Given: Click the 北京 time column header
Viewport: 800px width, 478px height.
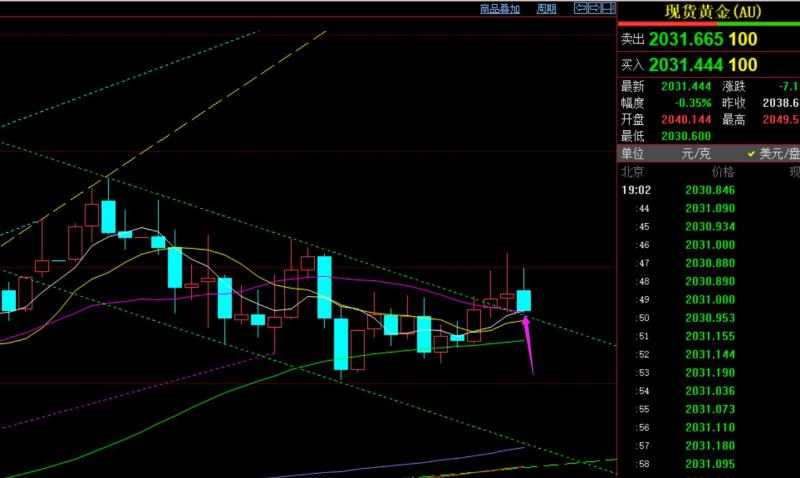Looking at the screenshot, I should (x=632, y=172).
